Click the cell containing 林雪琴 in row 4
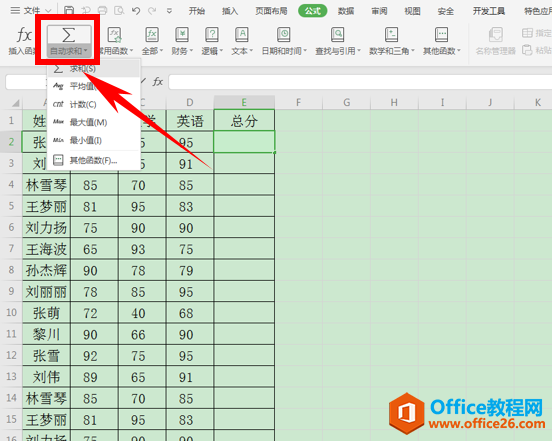 point(46,185)
